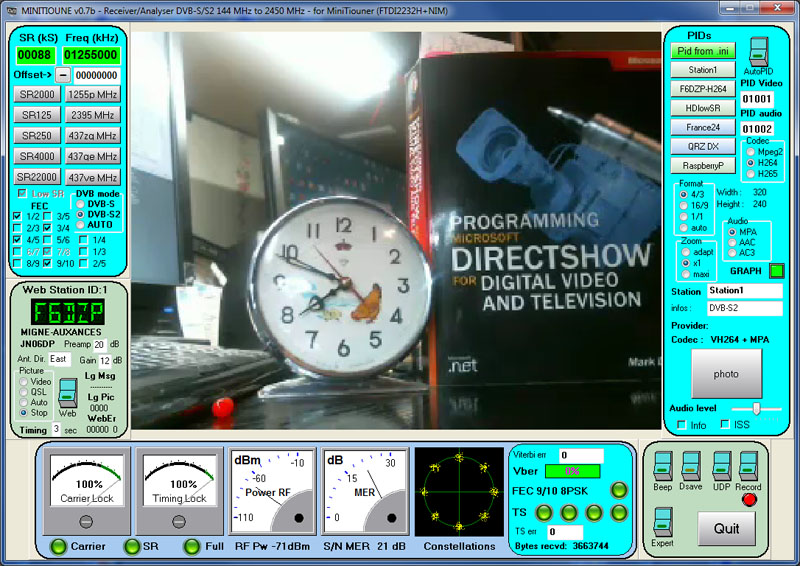Toggle the Beep switch
The image size is (800, 566).
[x=662, y=466]
